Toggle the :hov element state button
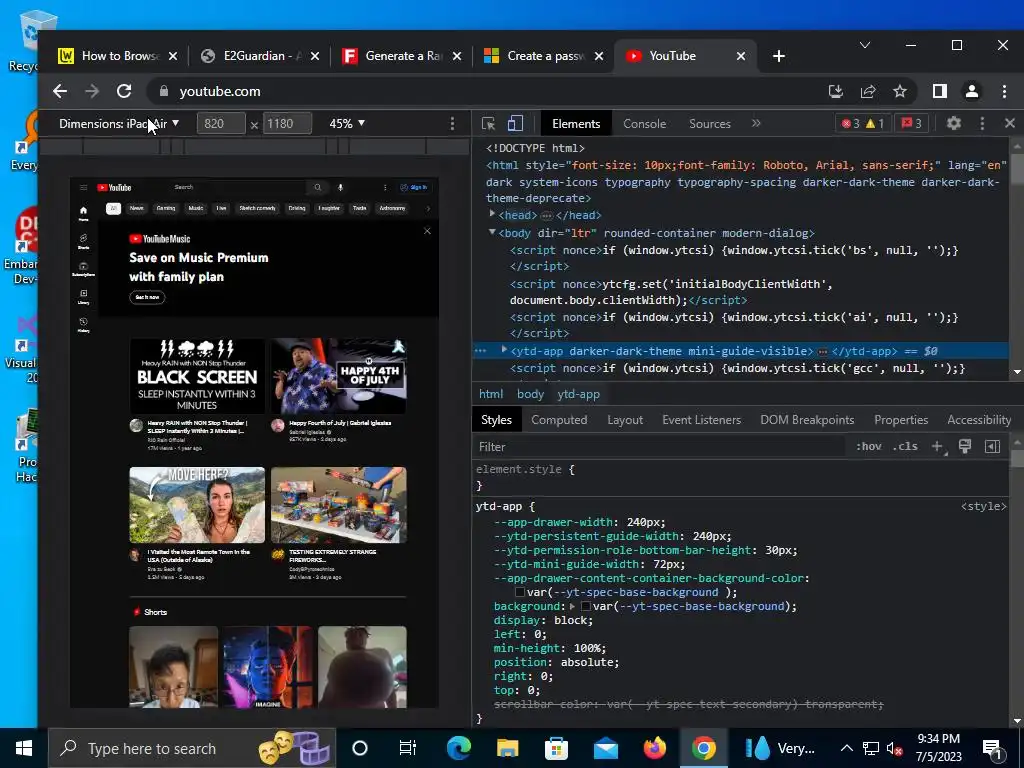The height and width of the screenshot is (768, 1024). point(869,447)
